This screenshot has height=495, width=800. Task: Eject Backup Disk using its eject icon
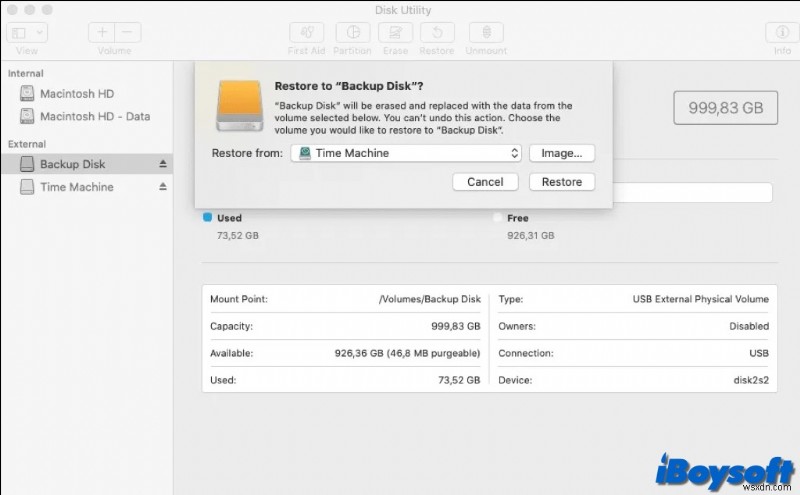(x=163, y=164)
